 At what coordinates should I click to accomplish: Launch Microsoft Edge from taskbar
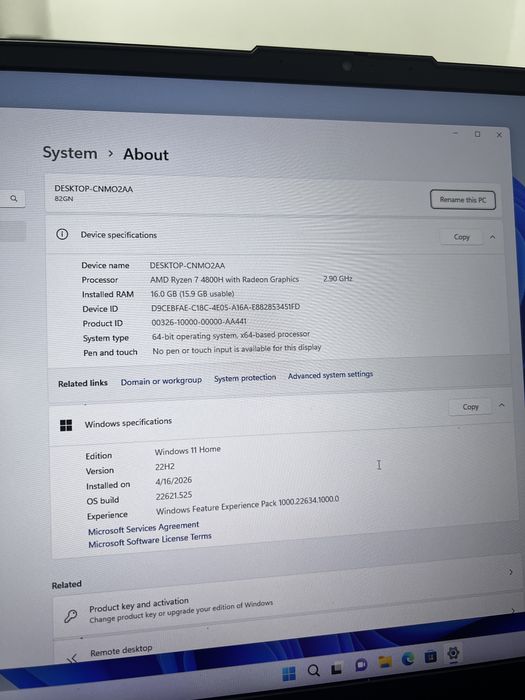point(408,659)
